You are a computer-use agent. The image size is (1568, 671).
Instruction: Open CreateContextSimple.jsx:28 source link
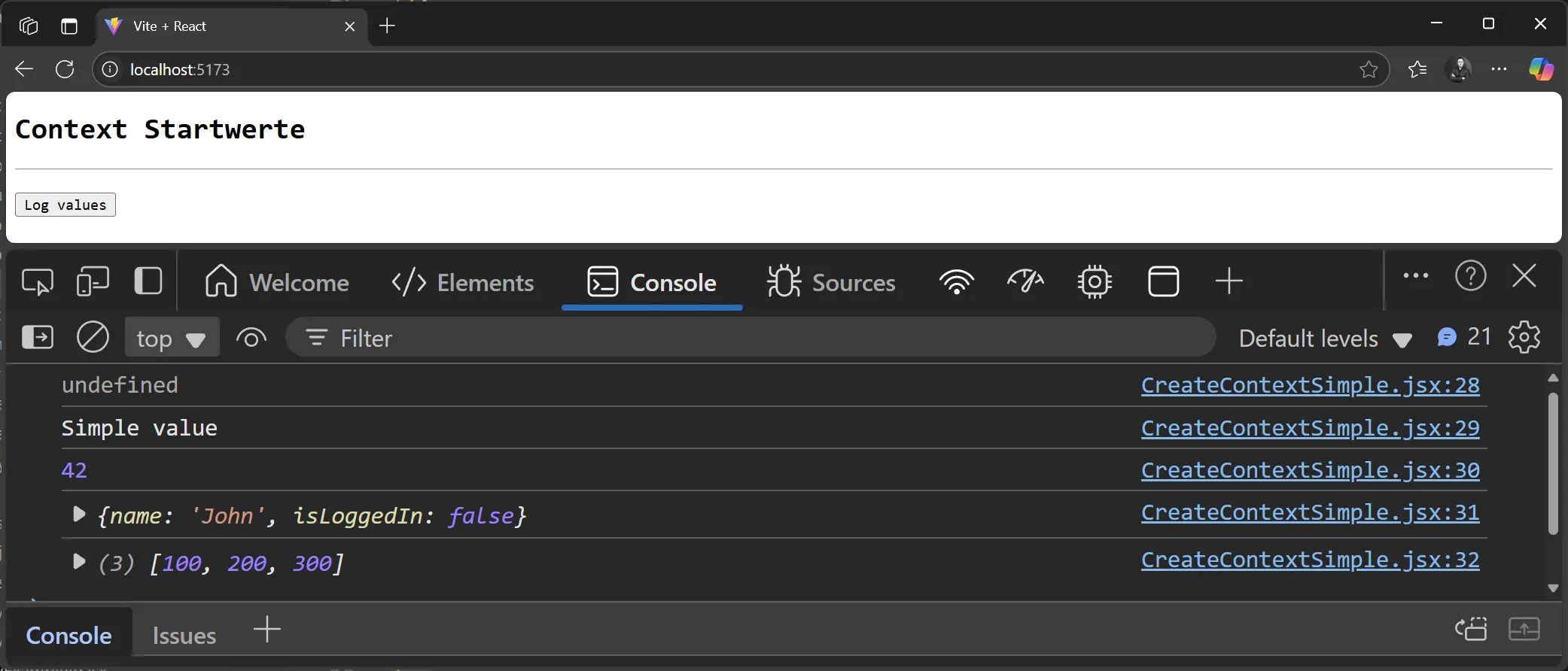pos(1310,385)
